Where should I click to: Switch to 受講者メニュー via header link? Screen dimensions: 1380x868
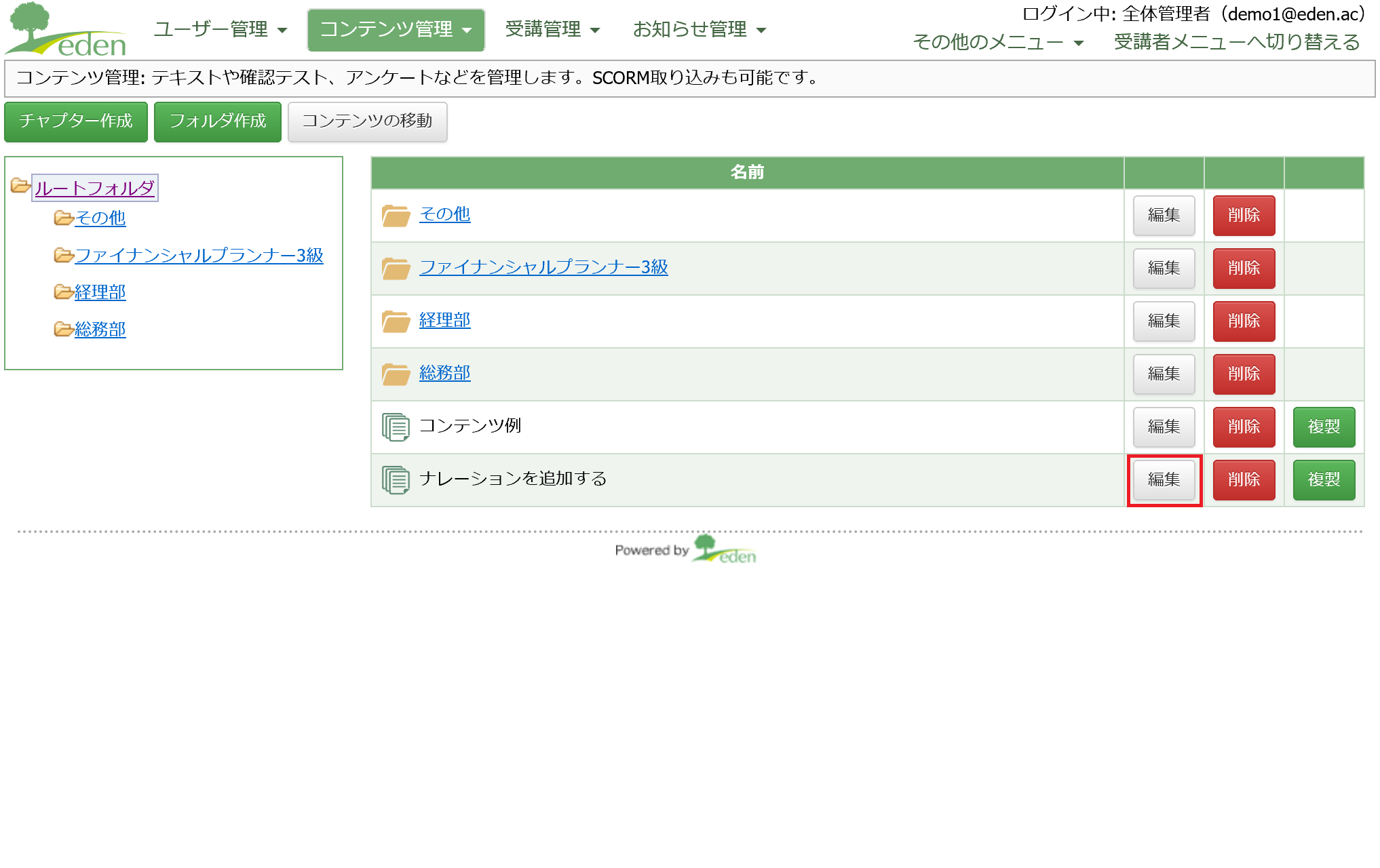point(1236,43)
